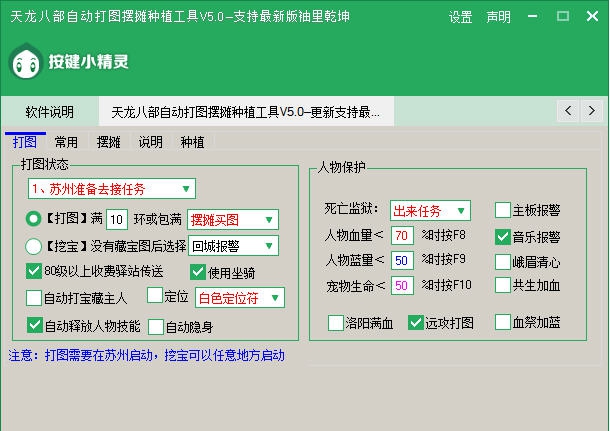
Task: Click the 环或包满 label
Action: (158, 219)
